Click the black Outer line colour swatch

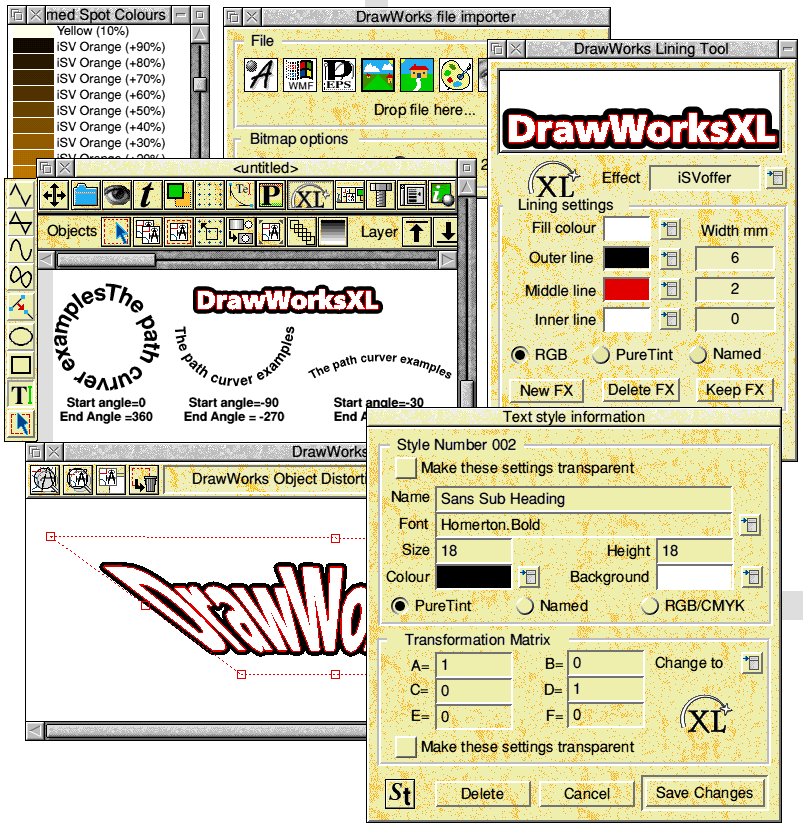627,258
